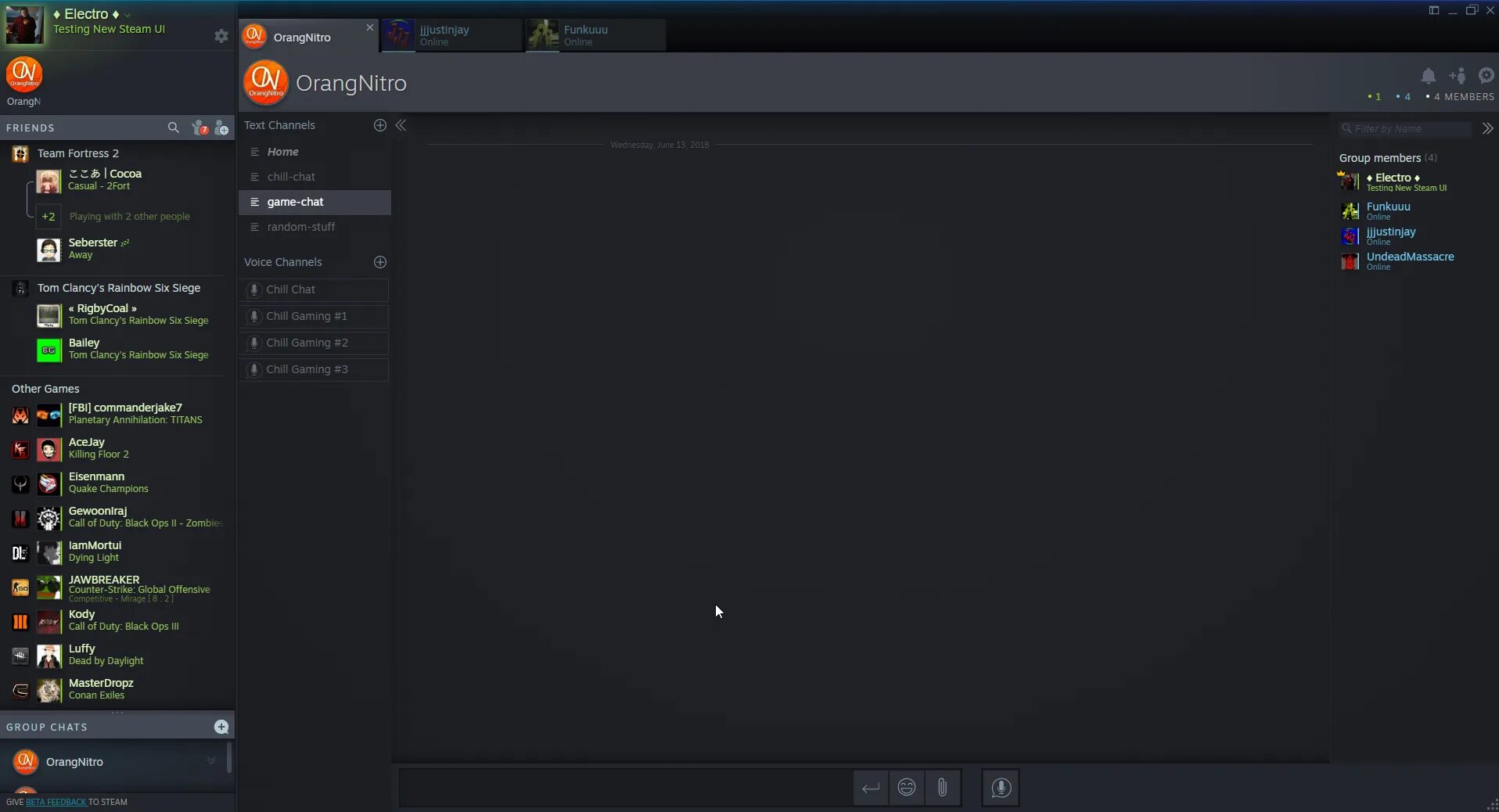Viewport: 1499px width, 812px height.
Task: Open the Home text channel
Action: point(315,152)
